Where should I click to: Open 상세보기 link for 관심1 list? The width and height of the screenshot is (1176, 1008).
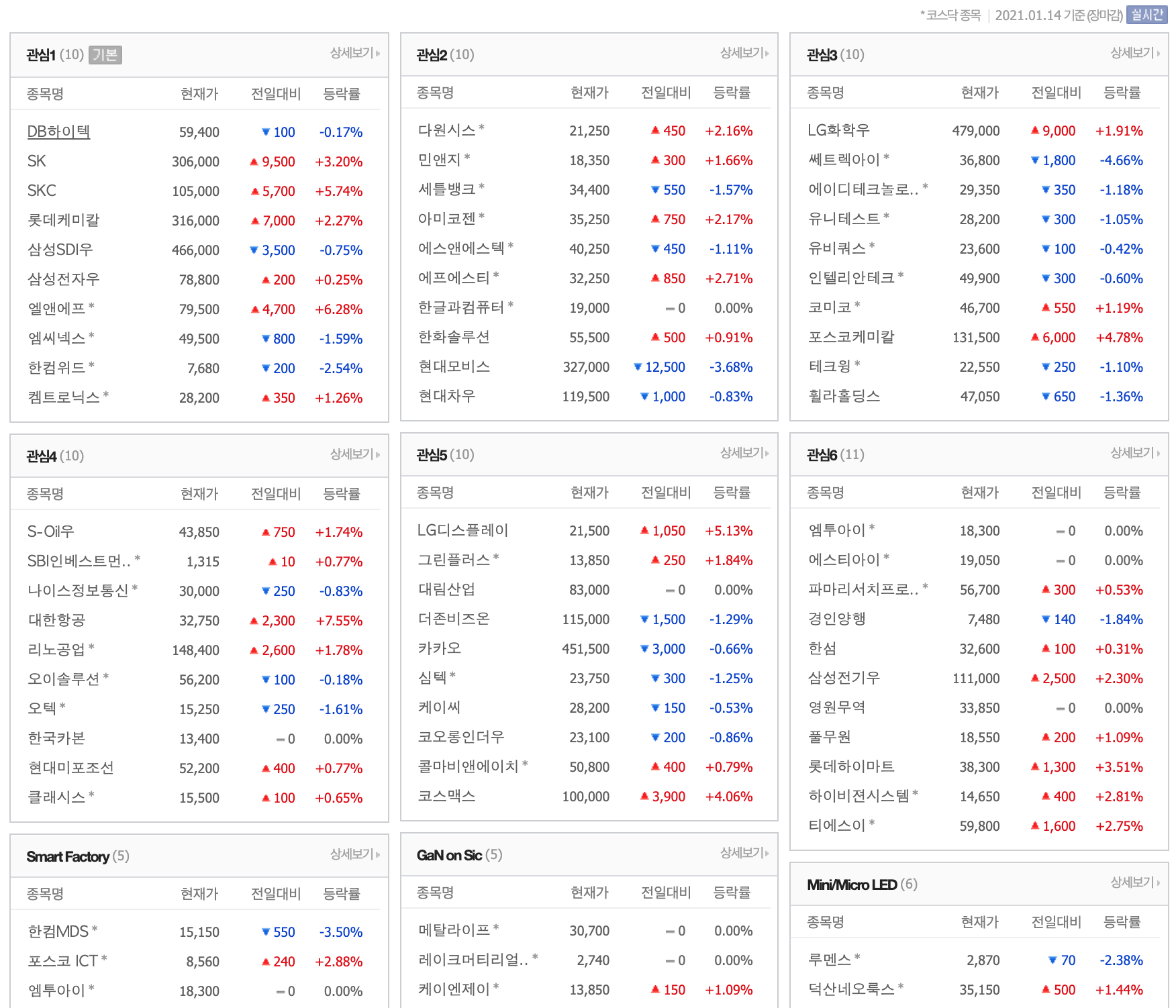click(x=354, y=53)
